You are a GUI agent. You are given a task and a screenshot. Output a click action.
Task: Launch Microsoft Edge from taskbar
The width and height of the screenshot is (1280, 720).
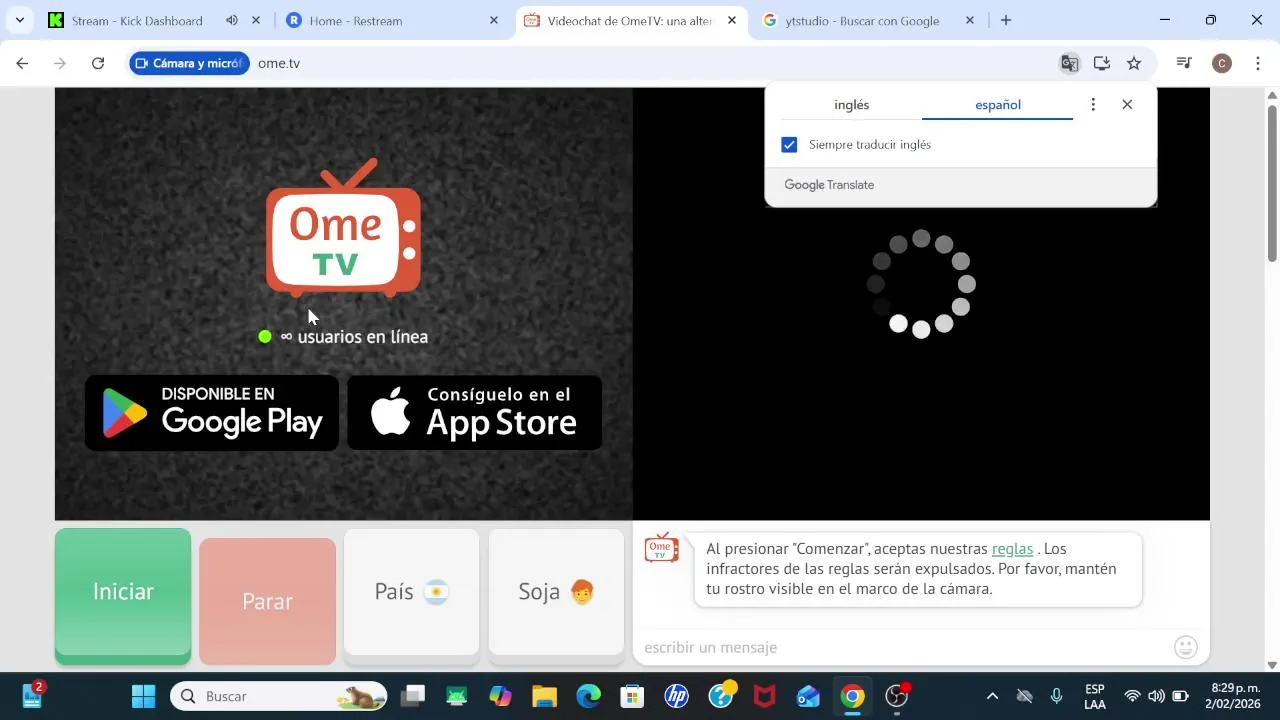pyautogui.click(x=588, y=696)
